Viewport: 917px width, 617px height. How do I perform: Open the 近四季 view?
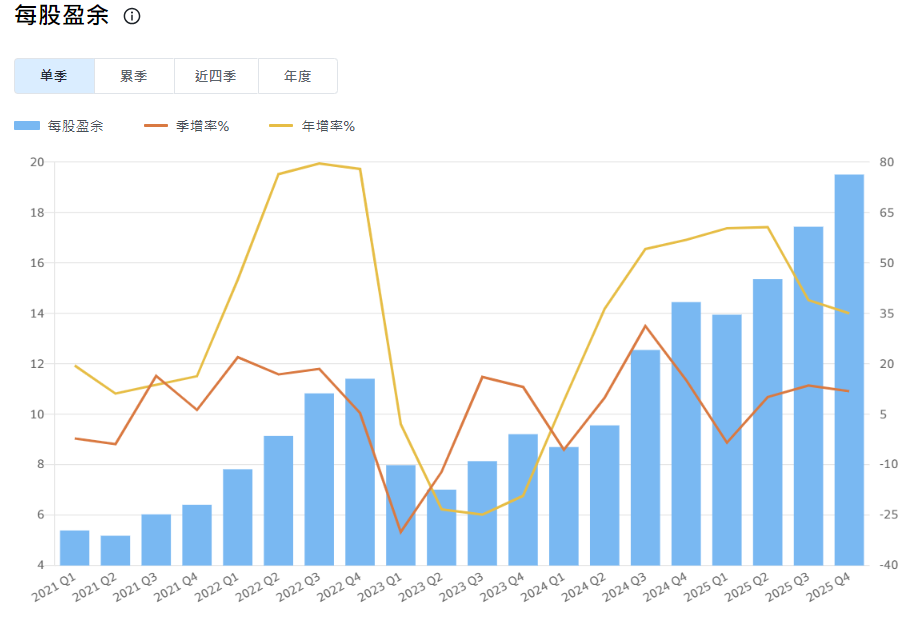pos(215,75)
